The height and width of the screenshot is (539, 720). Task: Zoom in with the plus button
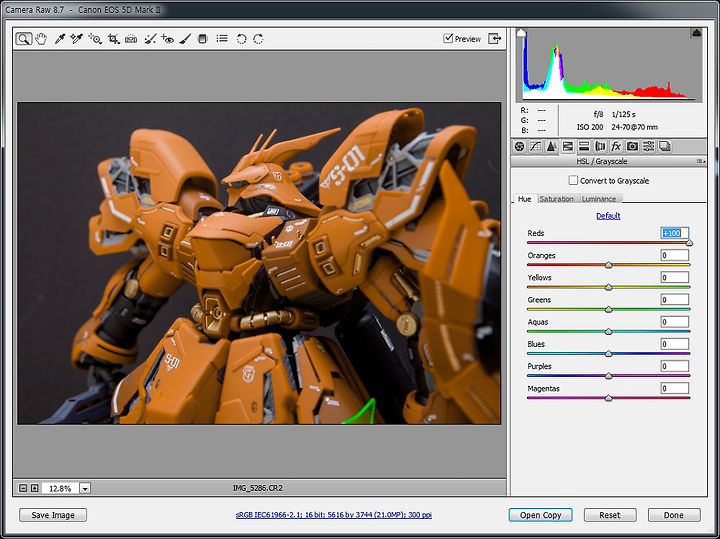(34, 488)
